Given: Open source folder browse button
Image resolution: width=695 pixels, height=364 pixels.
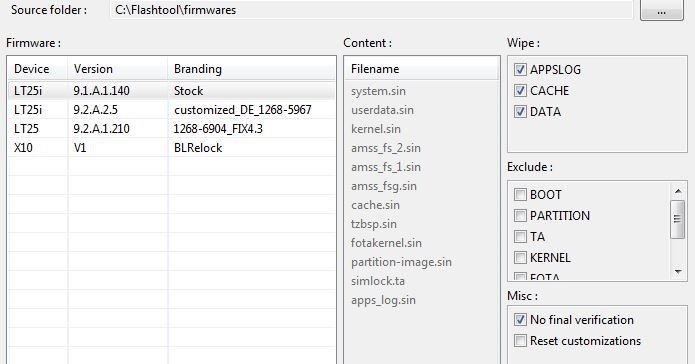Looking at the screenshot, I should click(661, 10).
